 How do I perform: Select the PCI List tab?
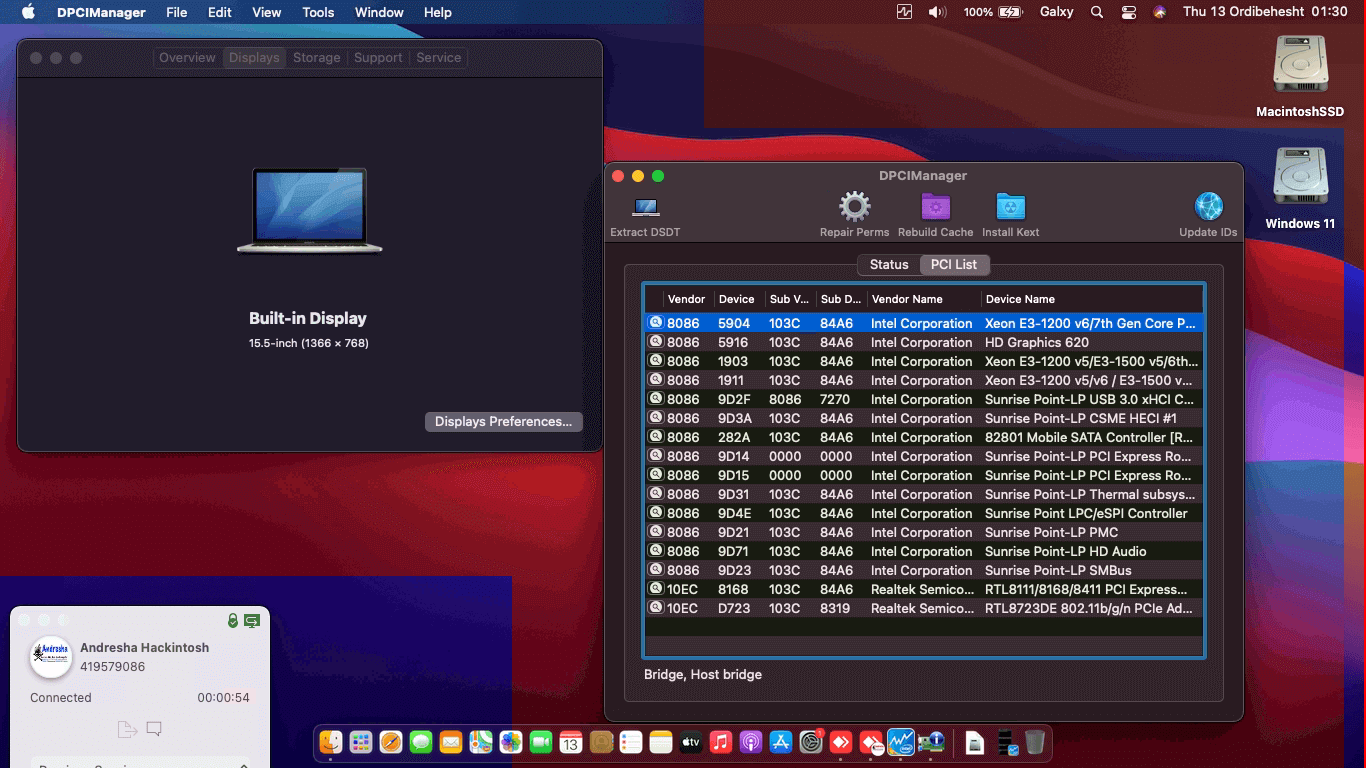tap(954, 265)
